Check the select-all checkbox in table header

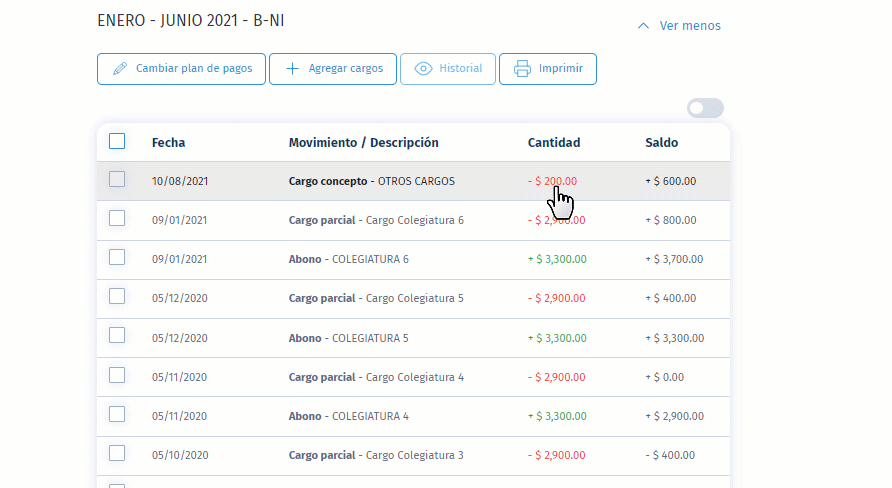coord(117,141)
